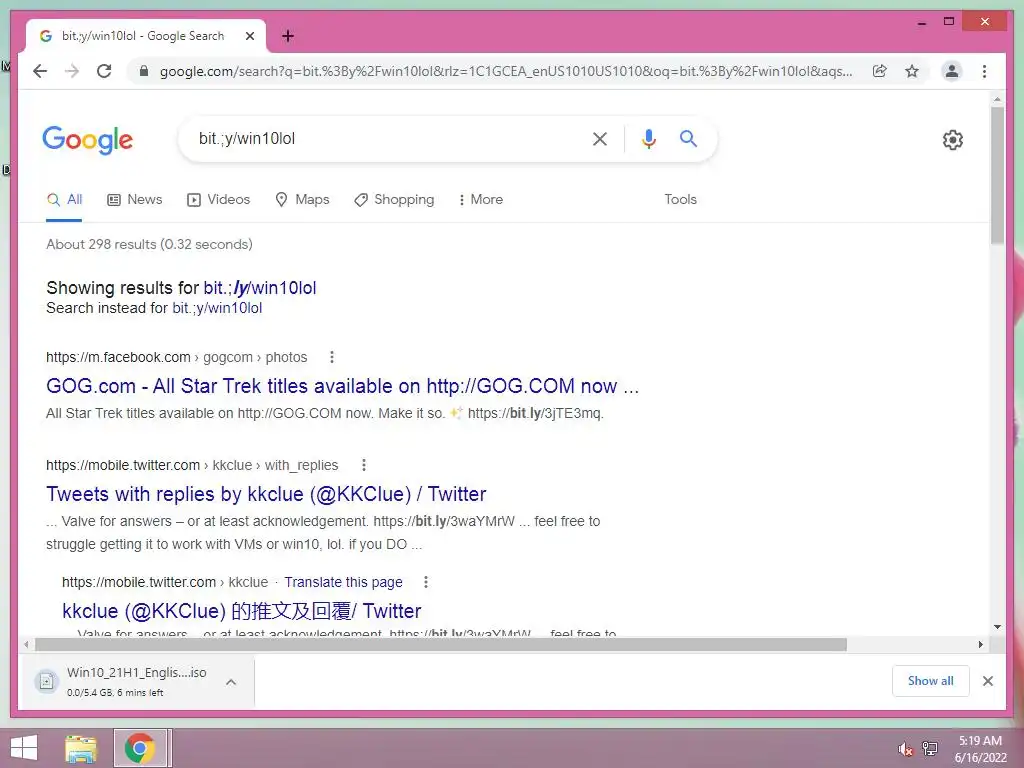Open Tweets with replies by kkclue result

(266, 494)
